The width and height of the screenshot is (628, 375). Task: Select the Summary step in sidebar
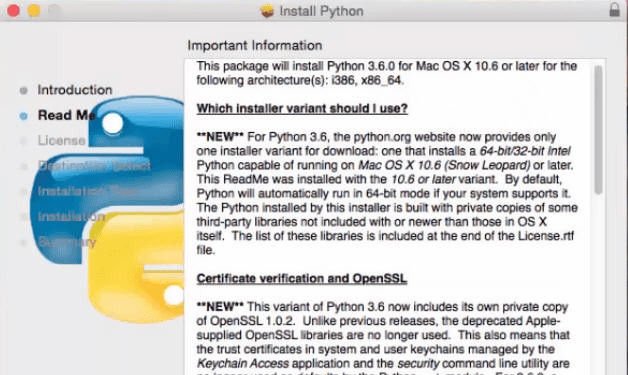click(67, 242)
